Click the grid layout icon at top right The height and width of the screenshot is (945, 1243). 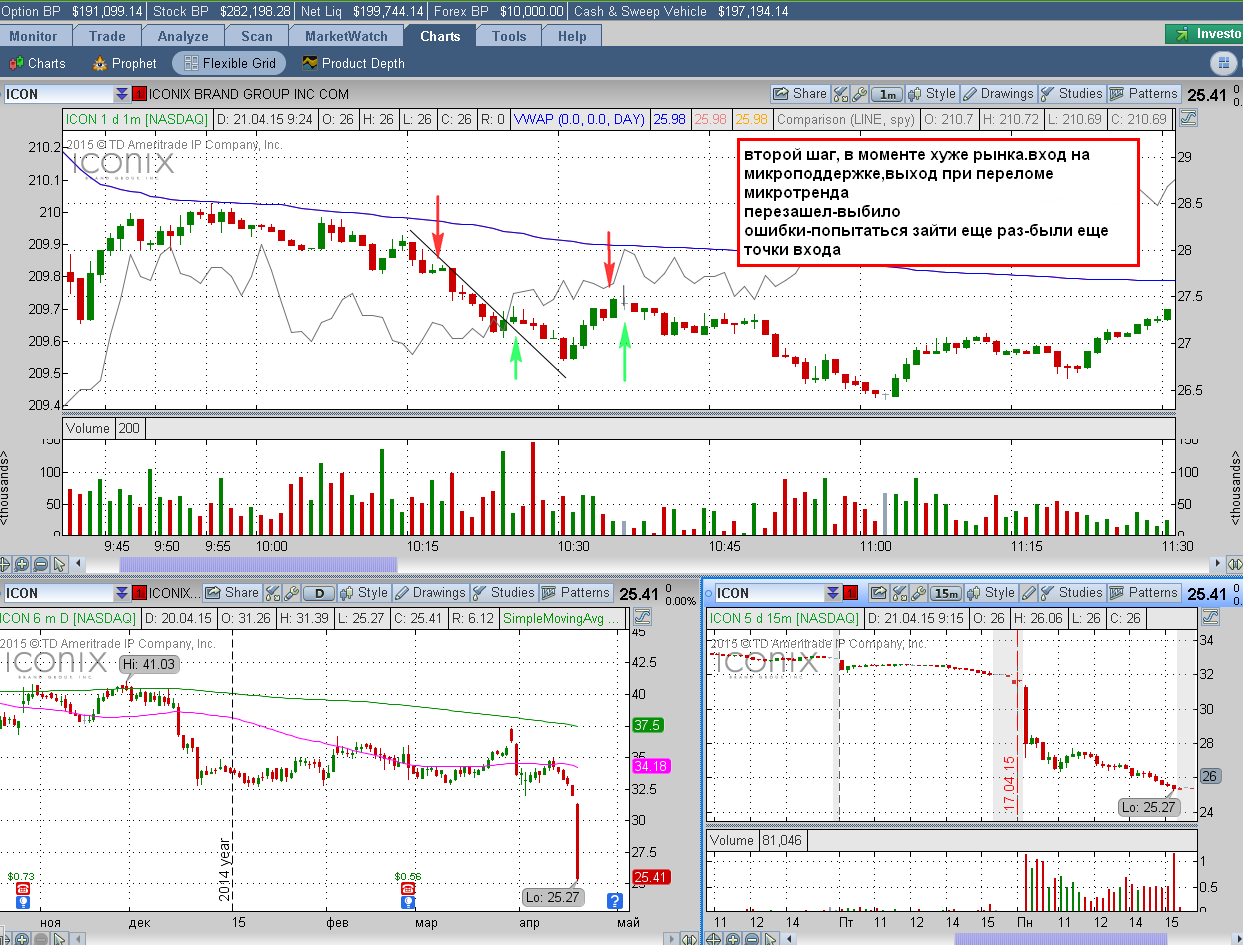[x=1222, y=63]
